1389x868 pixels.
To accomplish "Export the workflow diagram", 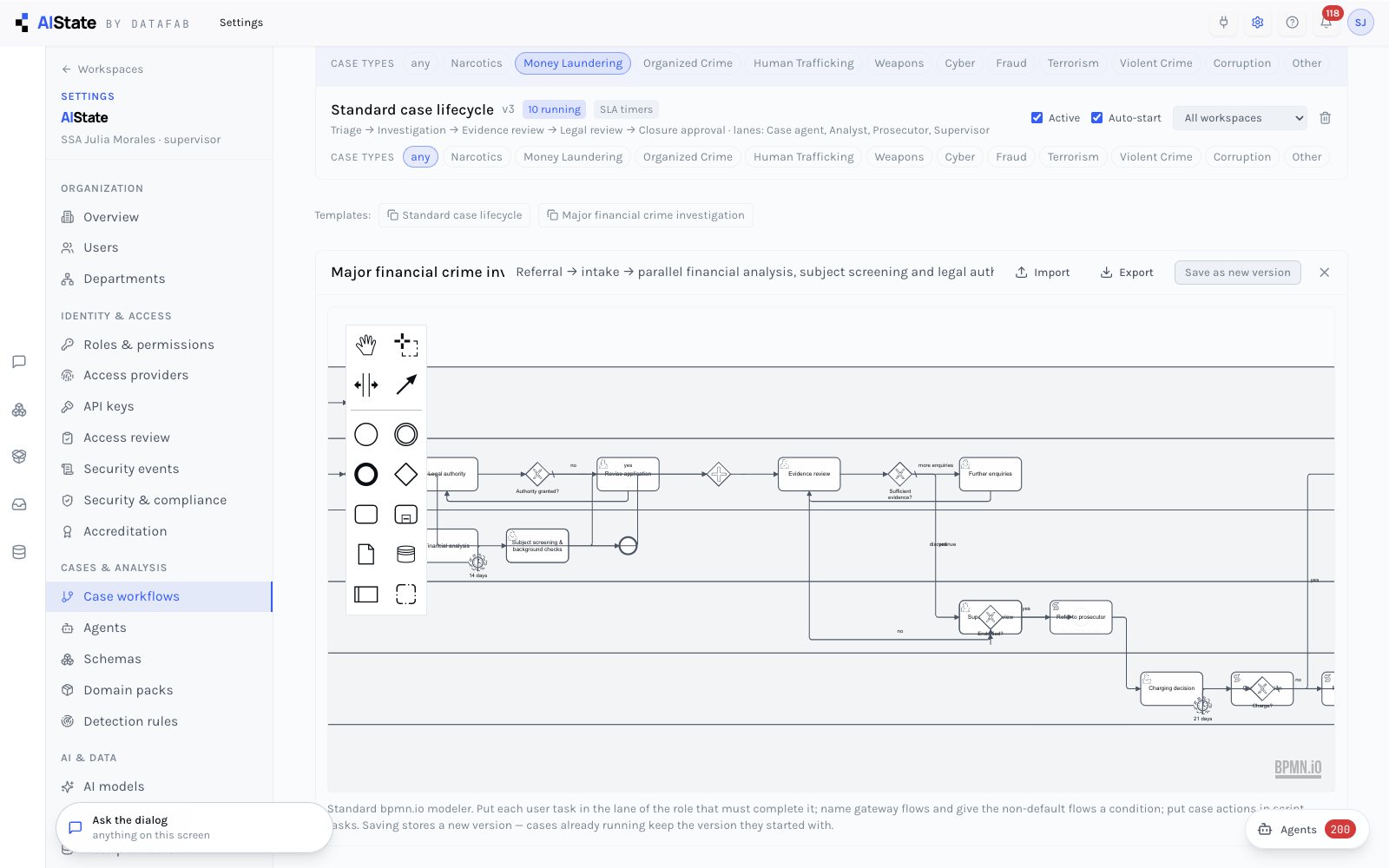I will (1127, 273).
